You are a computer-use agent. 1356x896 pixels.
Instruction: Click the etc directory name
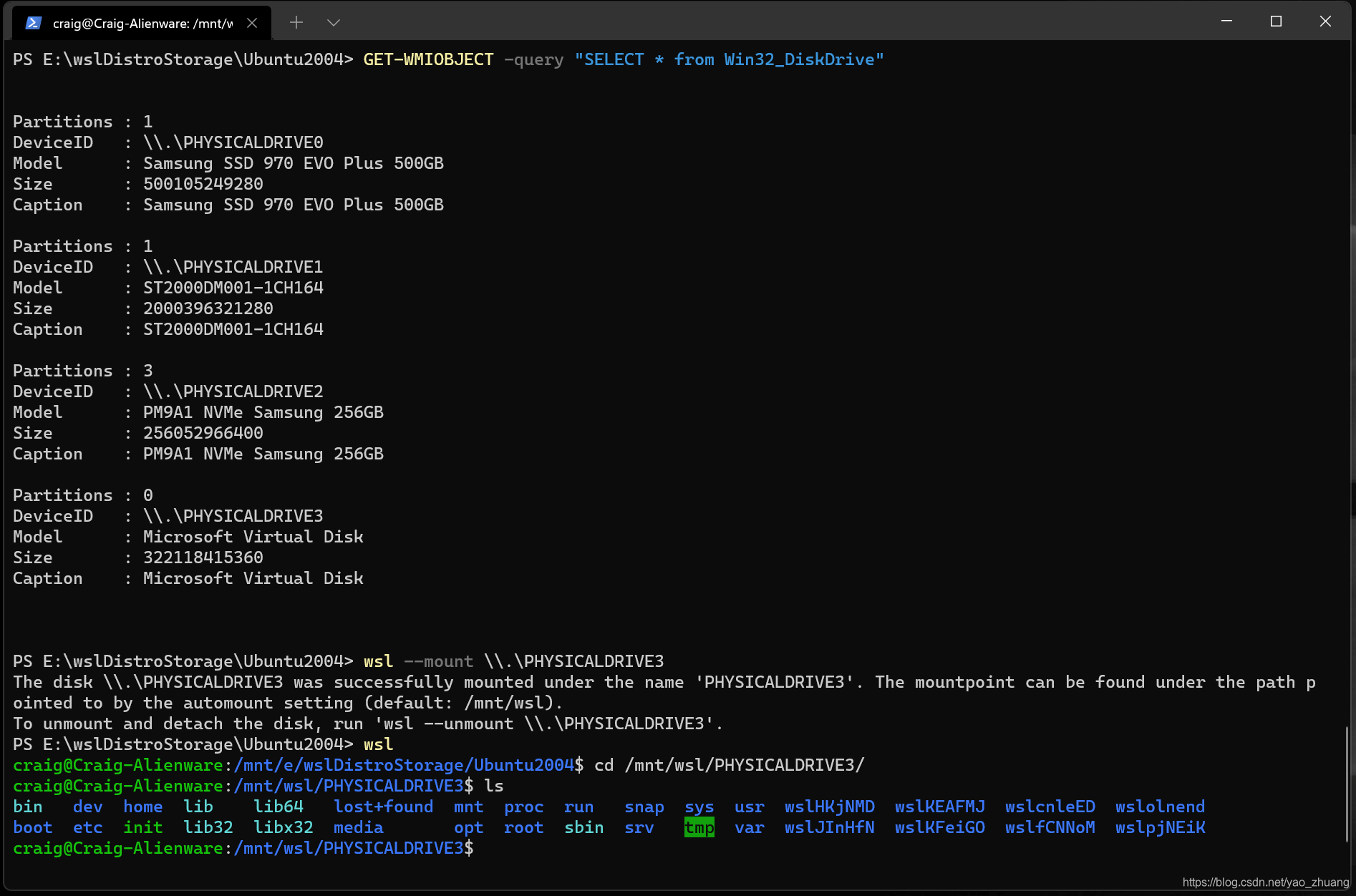coord(88,827)
